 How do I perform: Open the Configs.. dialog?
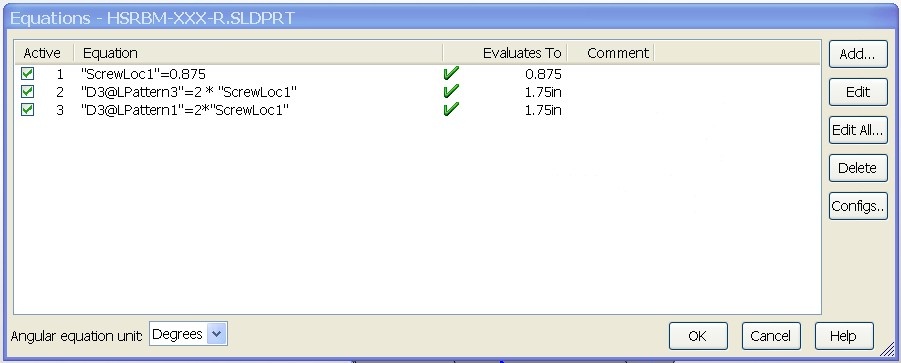click(x=858, y=206)
